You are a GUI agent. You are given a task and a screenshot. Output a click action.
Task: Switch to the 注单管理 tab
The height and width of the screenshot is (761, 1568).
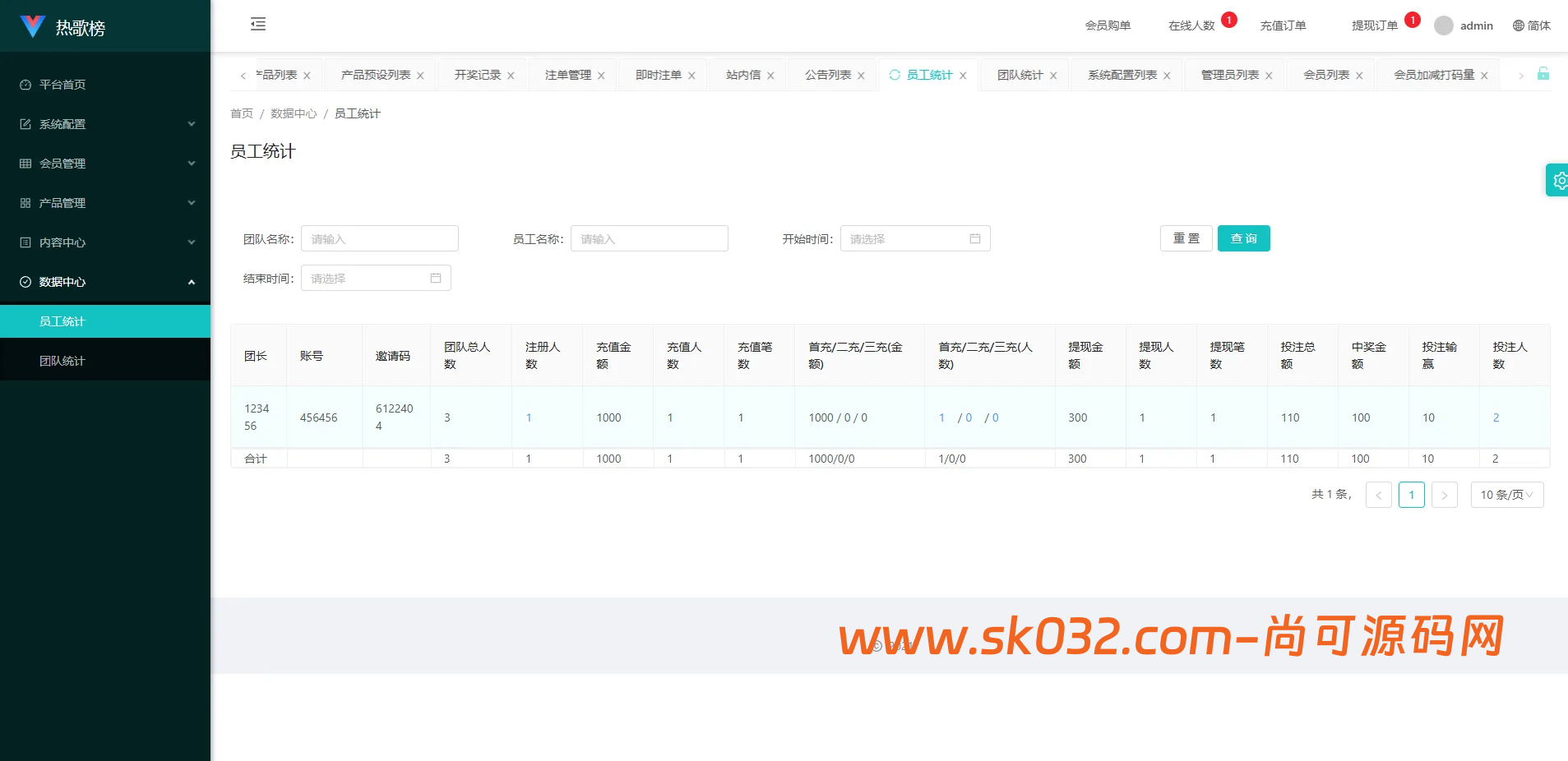coord(568,75)
